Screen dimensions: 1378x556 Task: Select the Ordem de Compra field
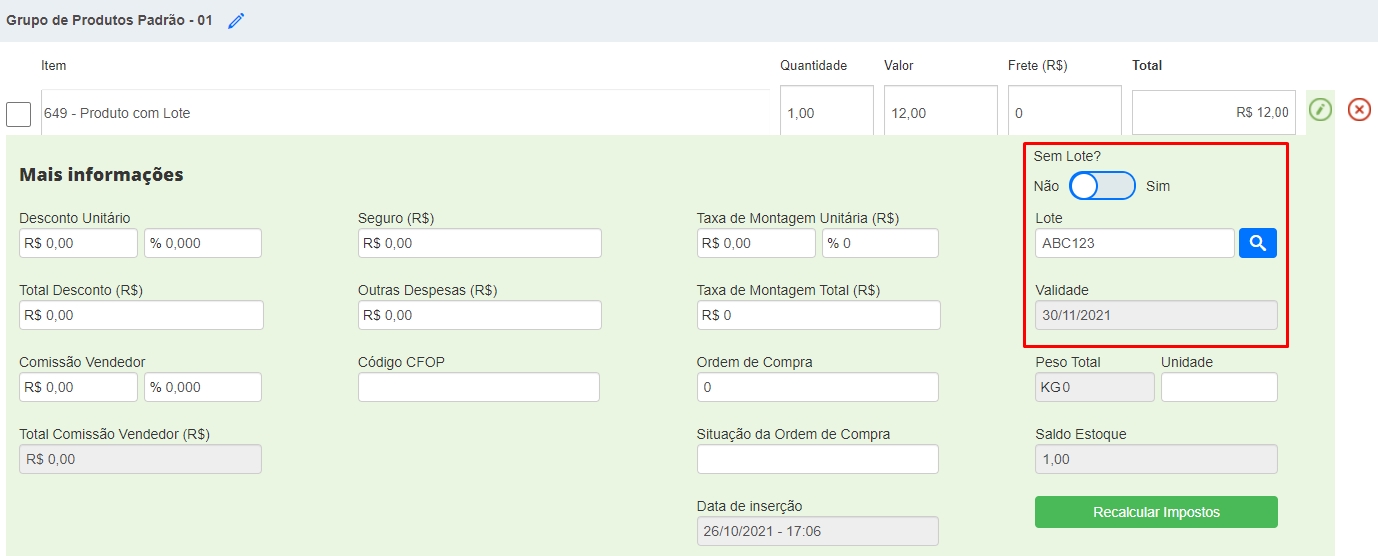point(817,387)
